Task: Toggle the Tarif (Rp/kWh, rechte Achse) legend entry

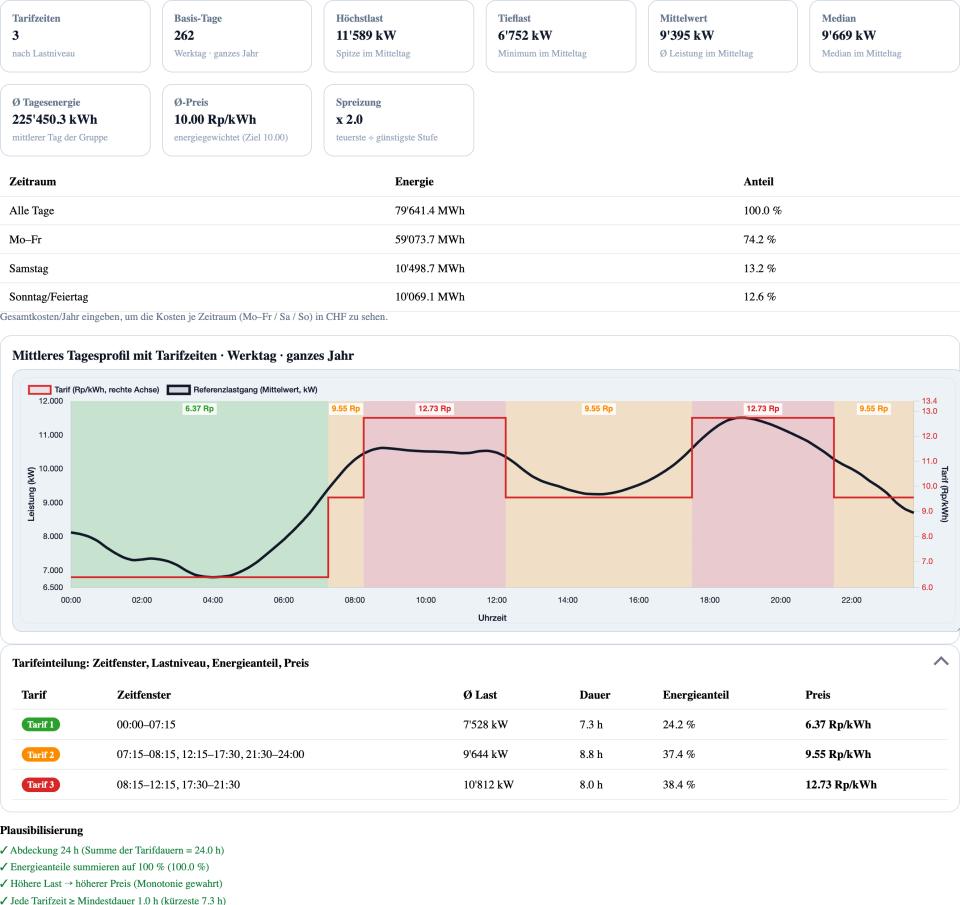Action: tap(94, 389)
